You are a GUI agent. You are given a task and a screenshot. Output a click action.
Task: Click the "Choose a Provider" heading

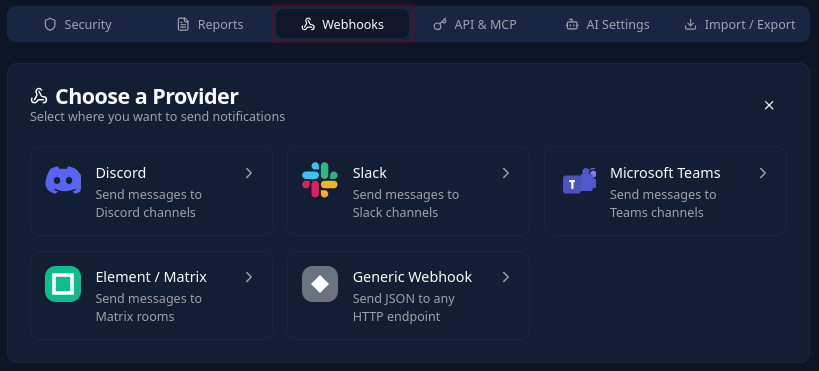(147, 96)
